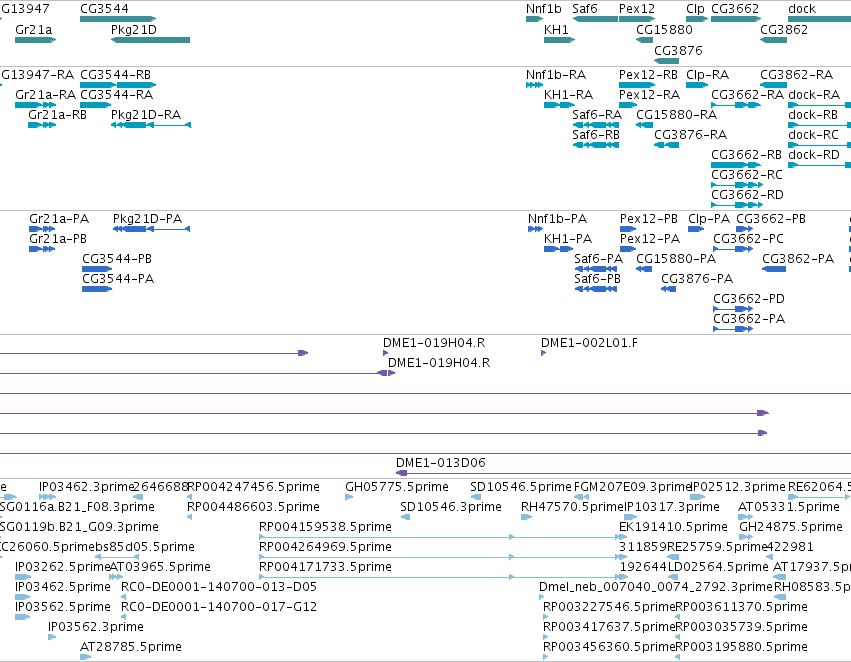Select the Pex12-PB protein
Image resolution: width=851 pixels, height=662 pixels.
(628, 229)
